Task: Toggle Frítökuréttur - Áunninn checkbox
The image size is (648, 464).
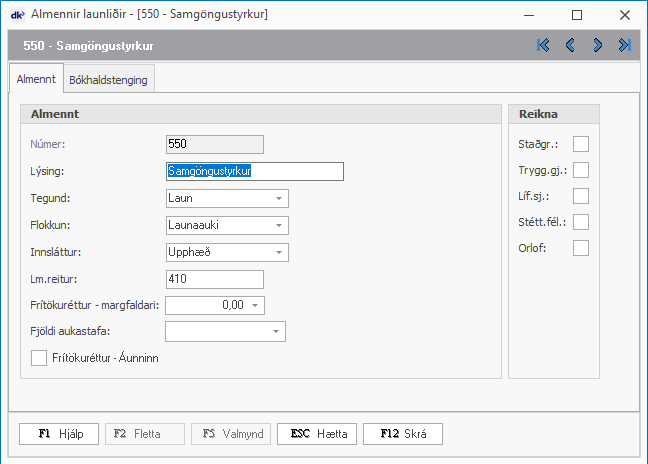Action: tap(40, 357)
